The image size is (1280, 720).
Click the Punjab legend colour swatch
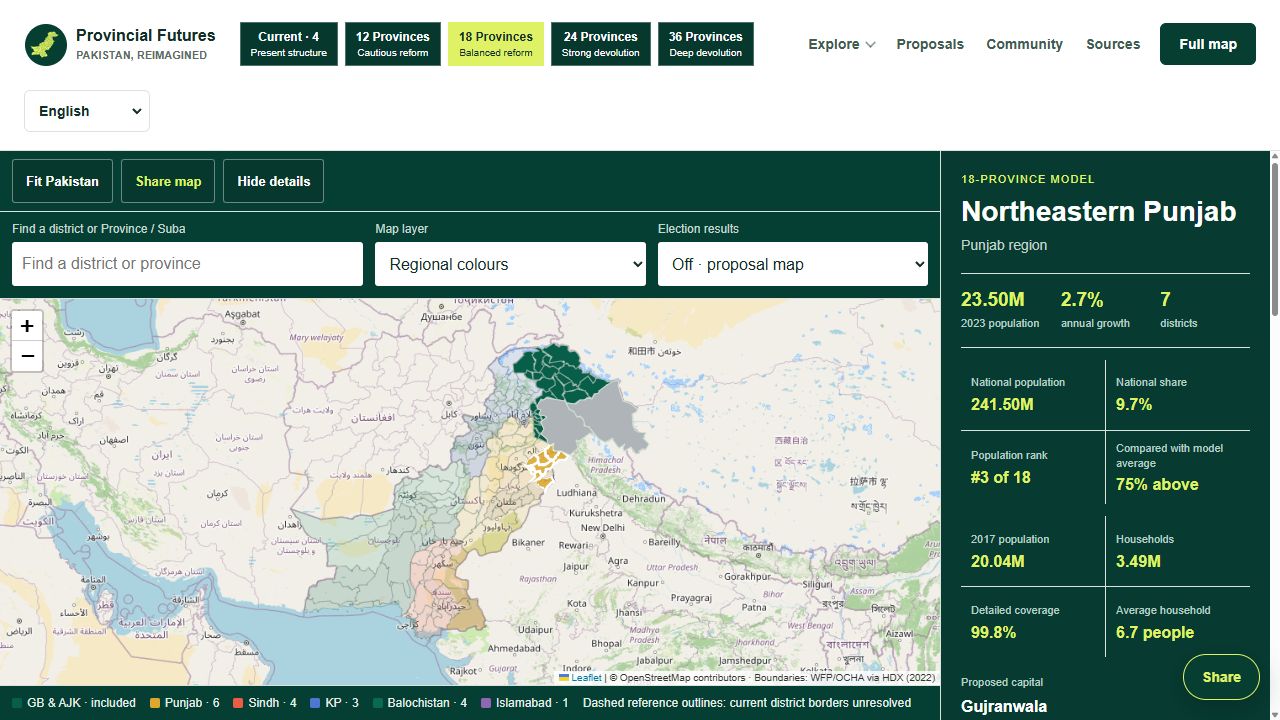[x=155, y=703]
